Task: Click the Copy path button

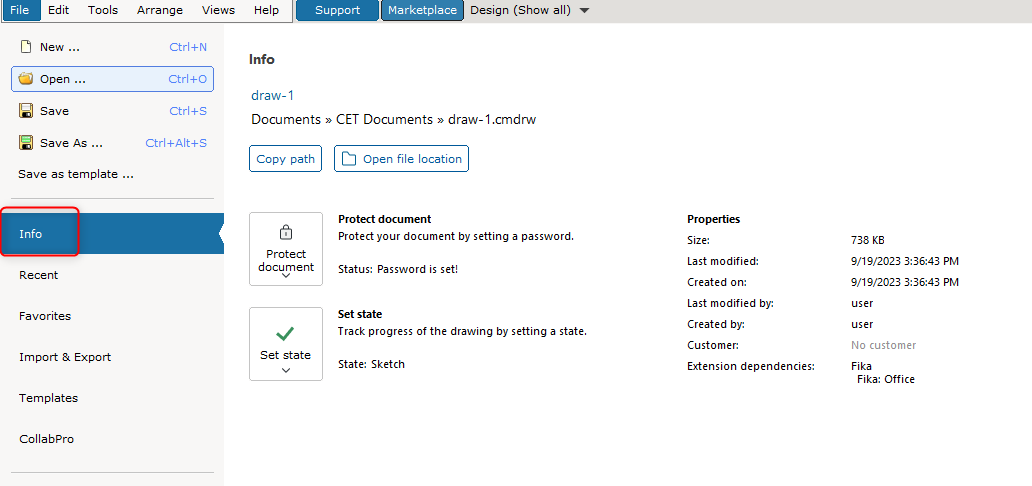Action: click(x=286, y=159)
